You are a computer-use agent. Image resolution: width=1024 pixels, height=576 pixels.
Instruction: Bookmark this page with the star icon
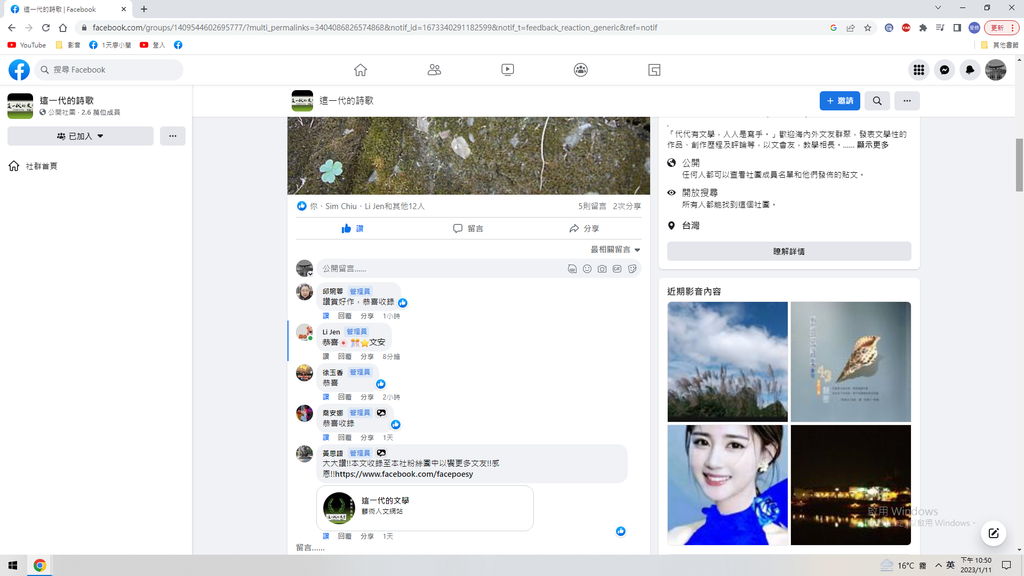click(x=867, y=28)
